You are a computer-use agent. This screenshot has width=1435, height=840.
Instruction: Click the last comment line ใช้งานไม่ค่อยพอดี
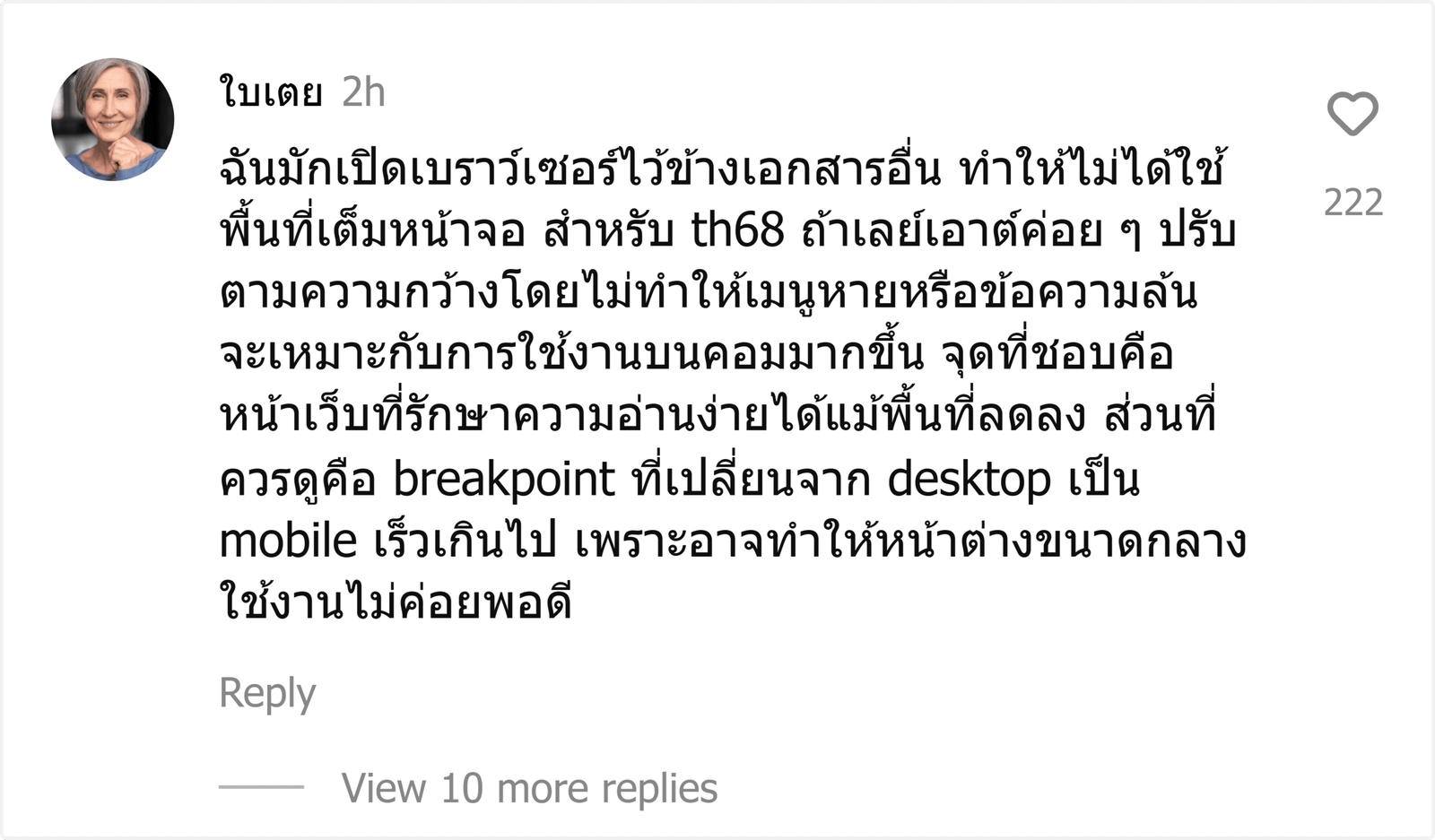pyautogui.click(x=396, y=602)
